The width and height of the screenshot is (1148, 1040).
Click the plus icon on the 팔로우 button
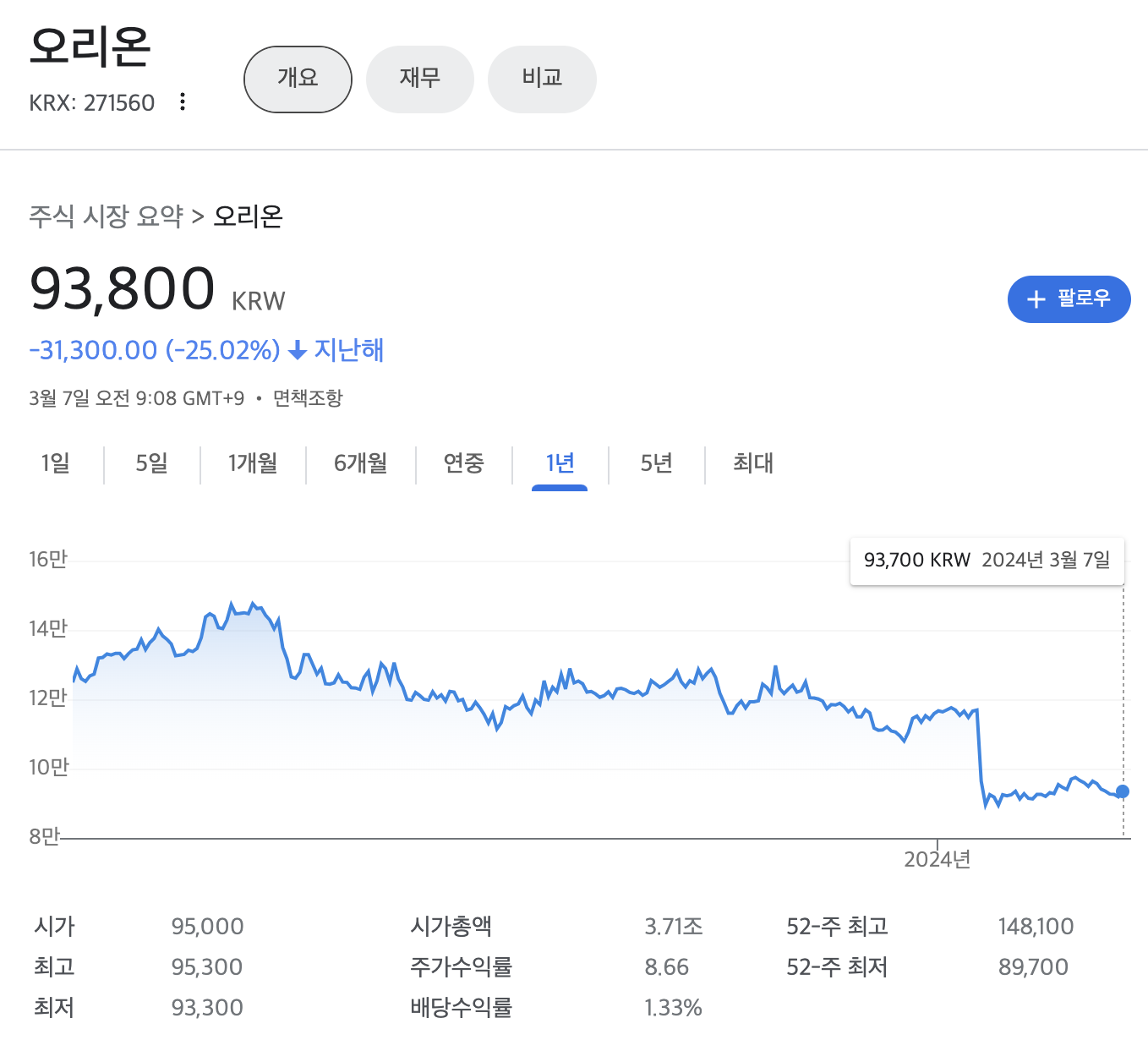click(x=1036, y=299)
